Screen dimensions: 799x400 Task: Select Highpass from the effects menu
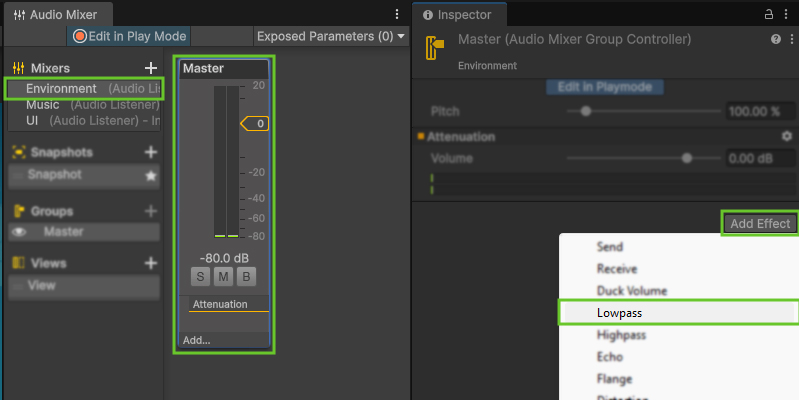(x=622, y=335)
